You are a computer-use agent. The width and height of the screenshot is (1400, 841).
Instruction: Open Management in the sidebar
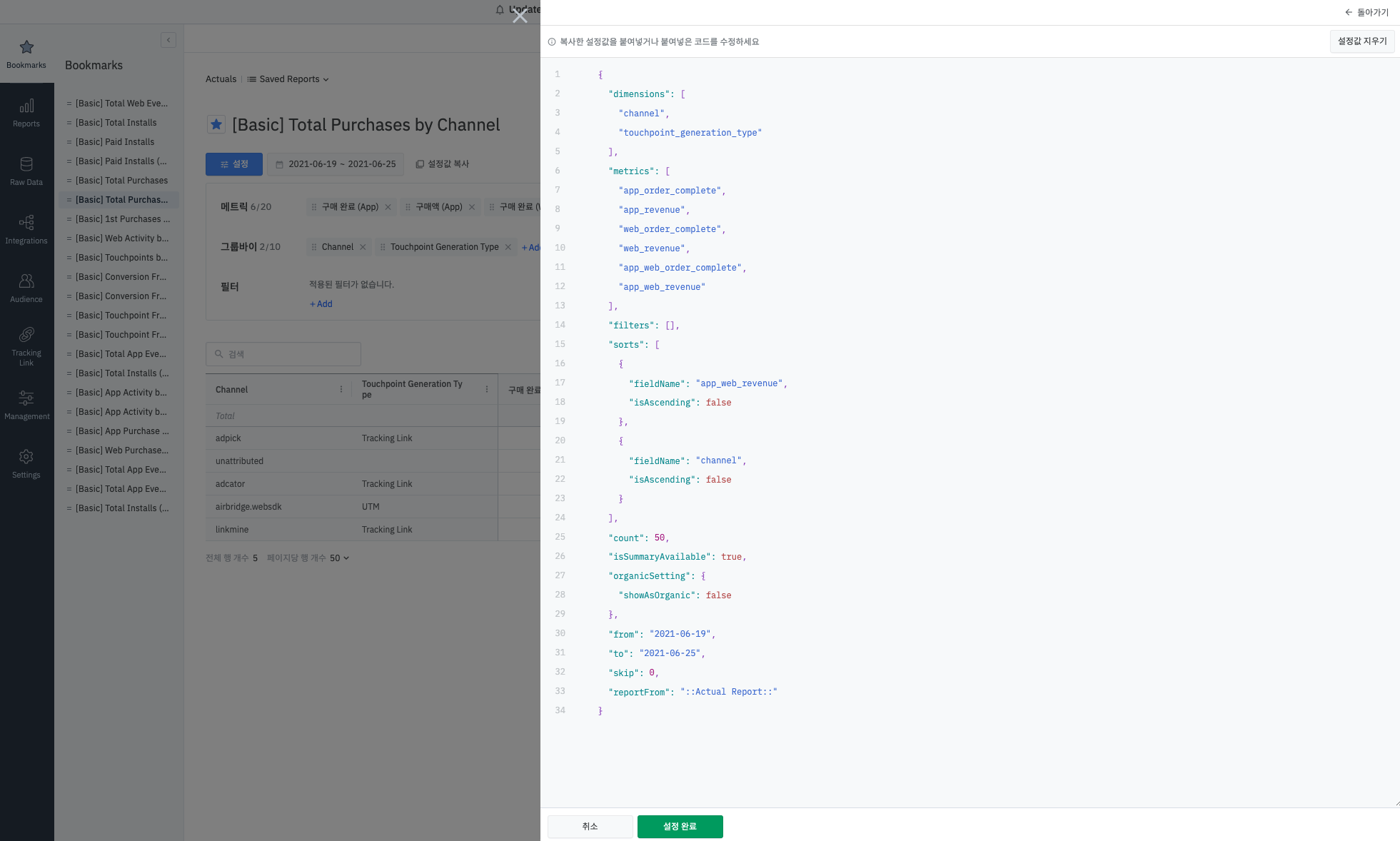[x=26, y=406]
